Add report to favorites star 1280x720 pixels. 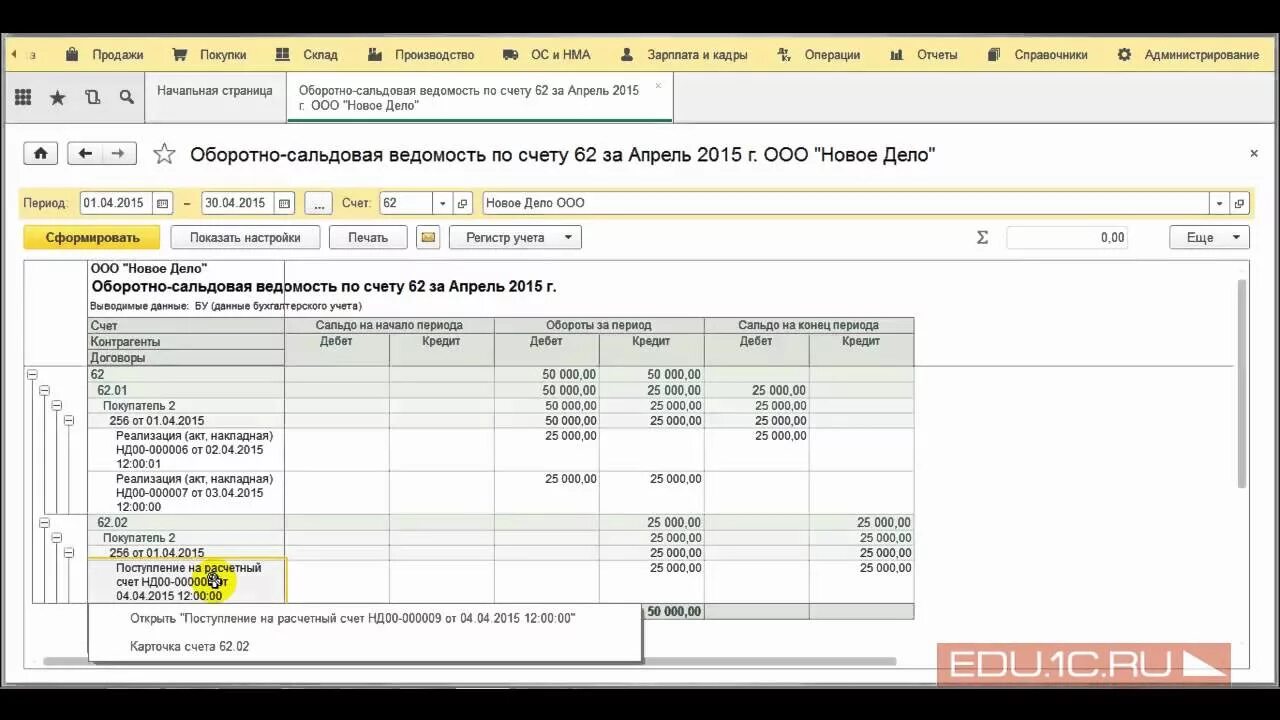click(x=164, y=154)
